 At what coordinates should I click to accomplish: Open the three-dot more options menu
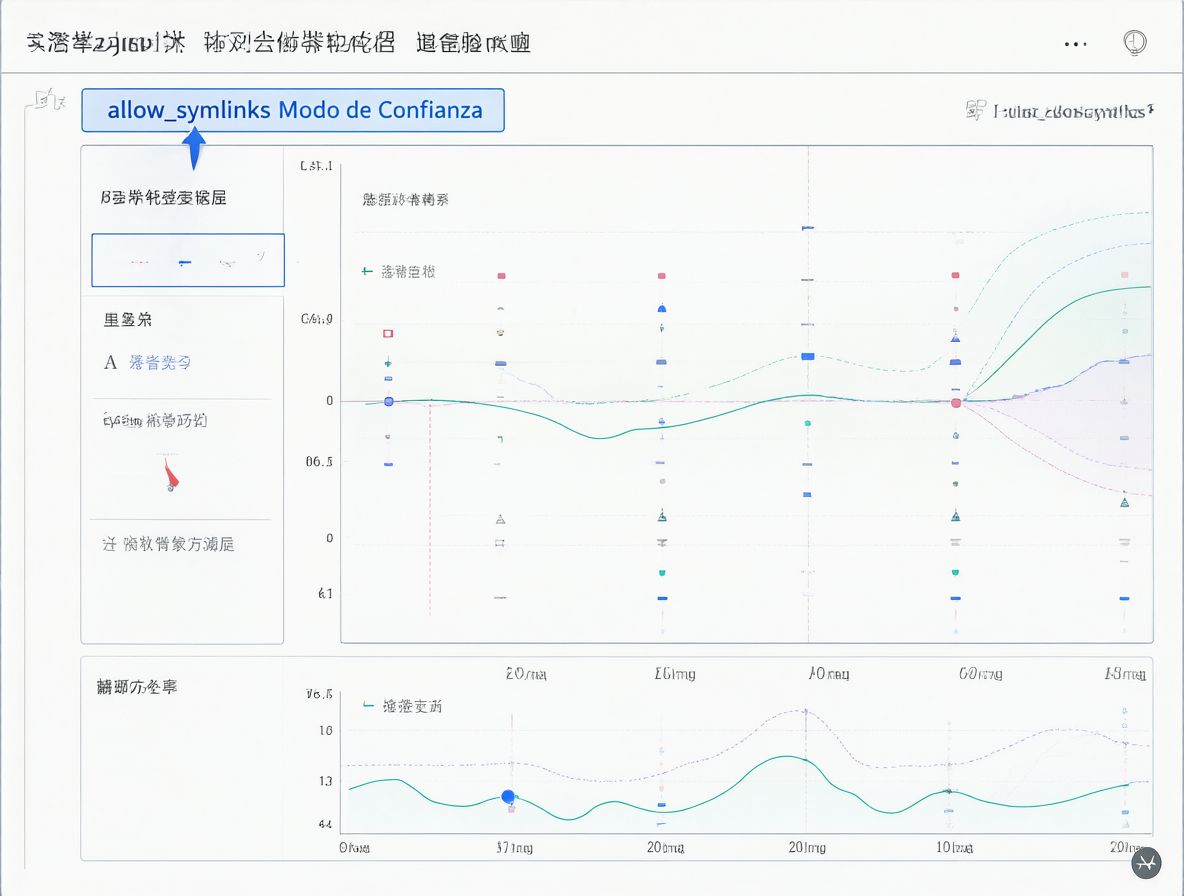[1075, 44]
